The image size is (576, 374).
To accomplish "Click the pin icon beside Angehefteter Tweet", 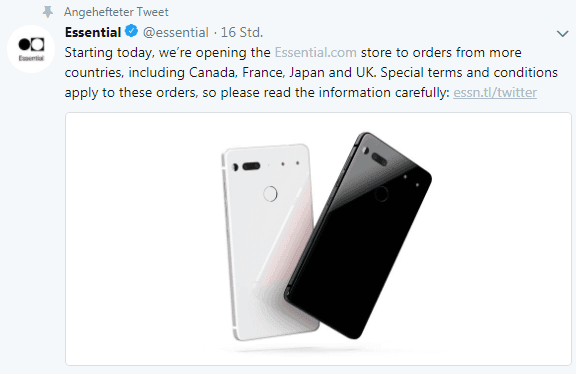I will [48, 12].
